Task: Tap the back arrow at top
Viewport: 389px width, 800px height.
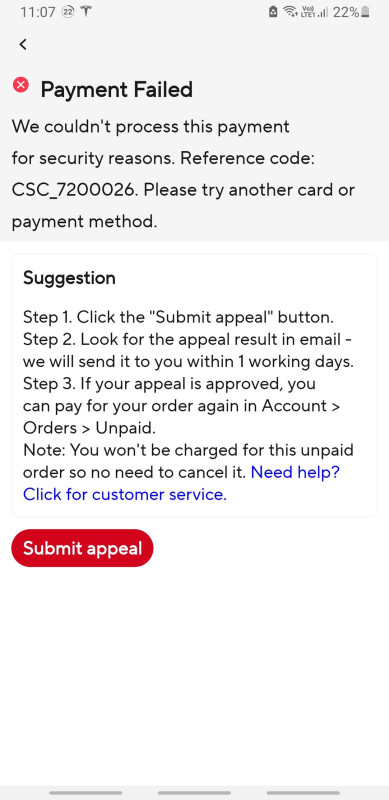Action: coord(23,44)
